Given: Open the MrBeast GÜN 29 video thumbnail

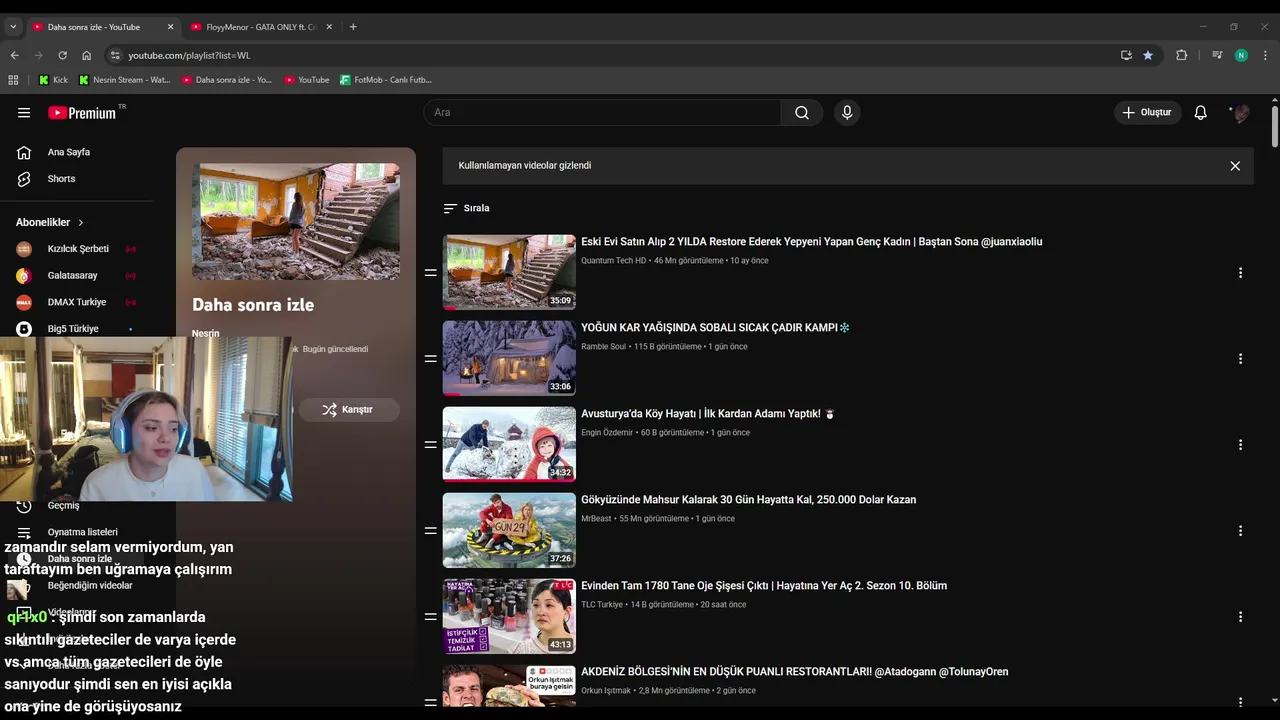Looking at the screenshot, I should coord(509,530).
